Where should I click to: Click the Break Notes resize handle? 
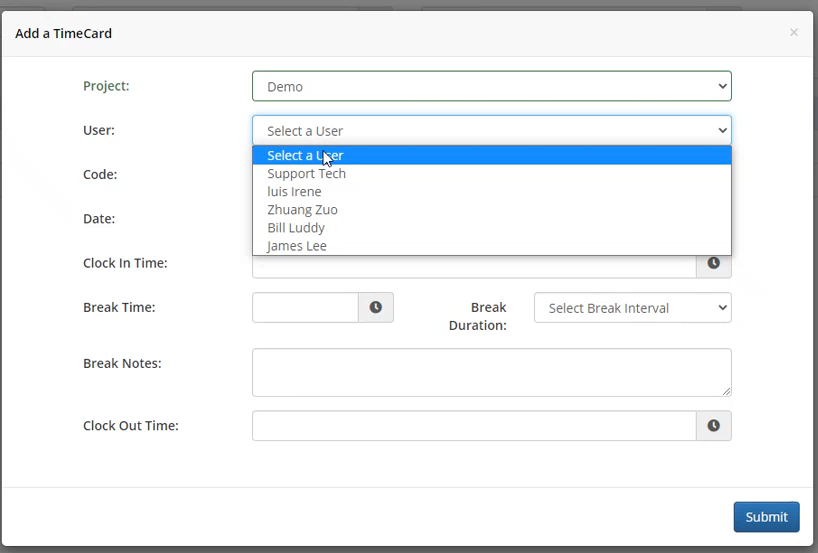tap(726, 391)
